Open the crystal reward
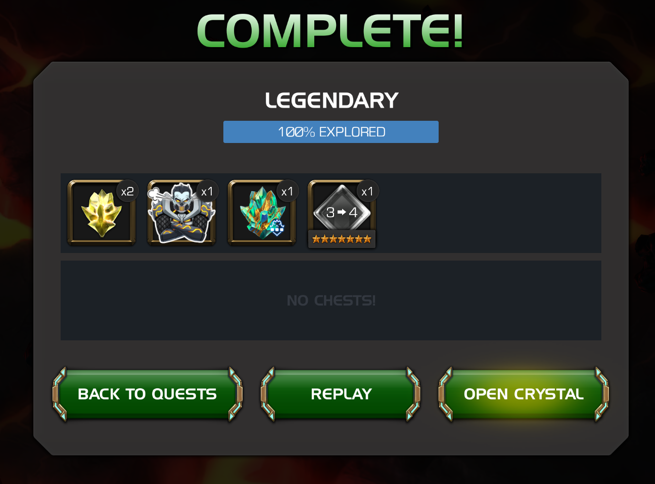This screenshot has height=484, width=655. 523,394
